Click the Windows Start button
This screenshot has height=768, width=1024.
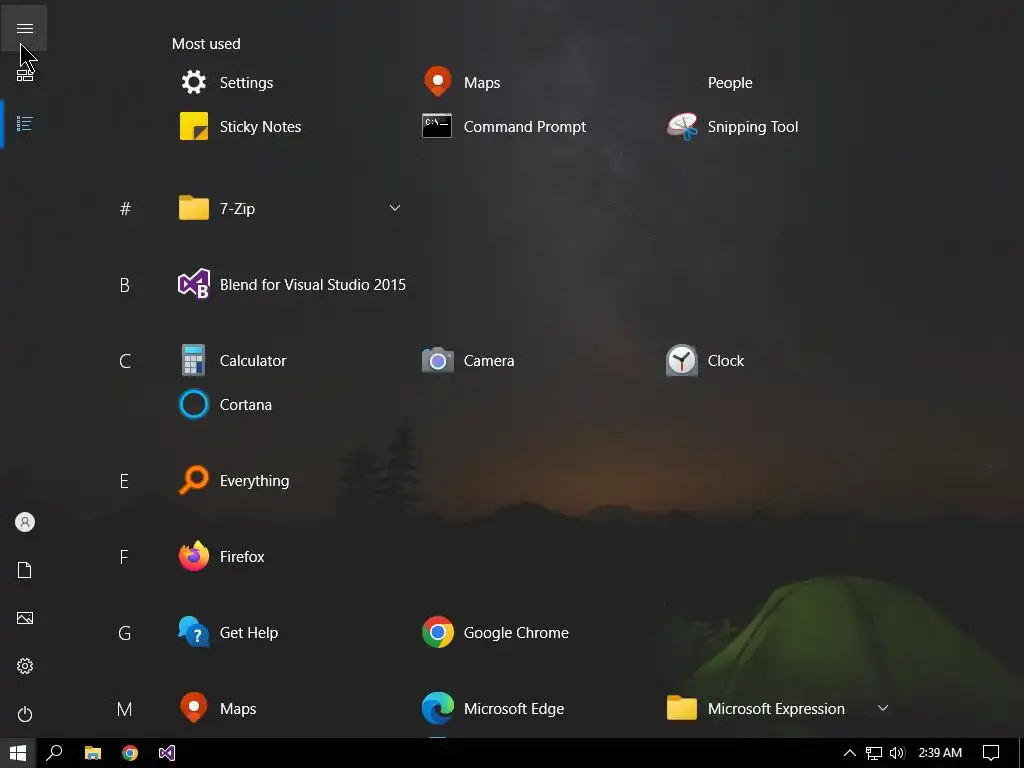[18, 753]
